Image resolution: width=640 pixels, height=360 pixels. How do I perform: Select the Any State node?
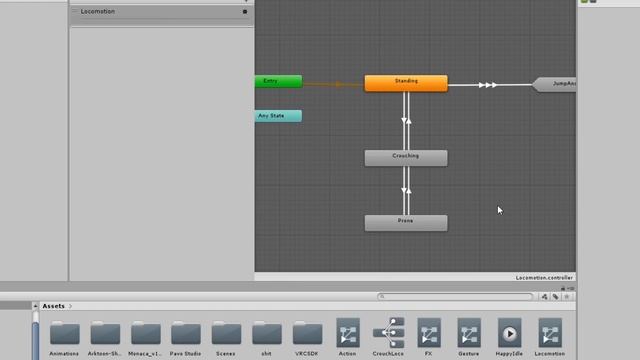(x=279, y=116)
